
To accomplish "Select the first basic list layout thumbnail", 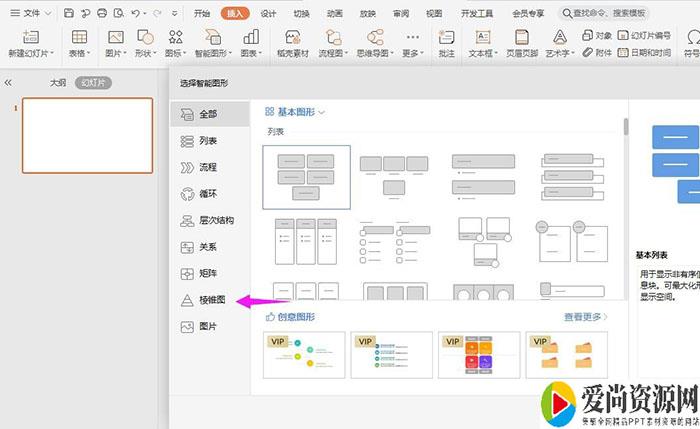I will tap(306, 176).
